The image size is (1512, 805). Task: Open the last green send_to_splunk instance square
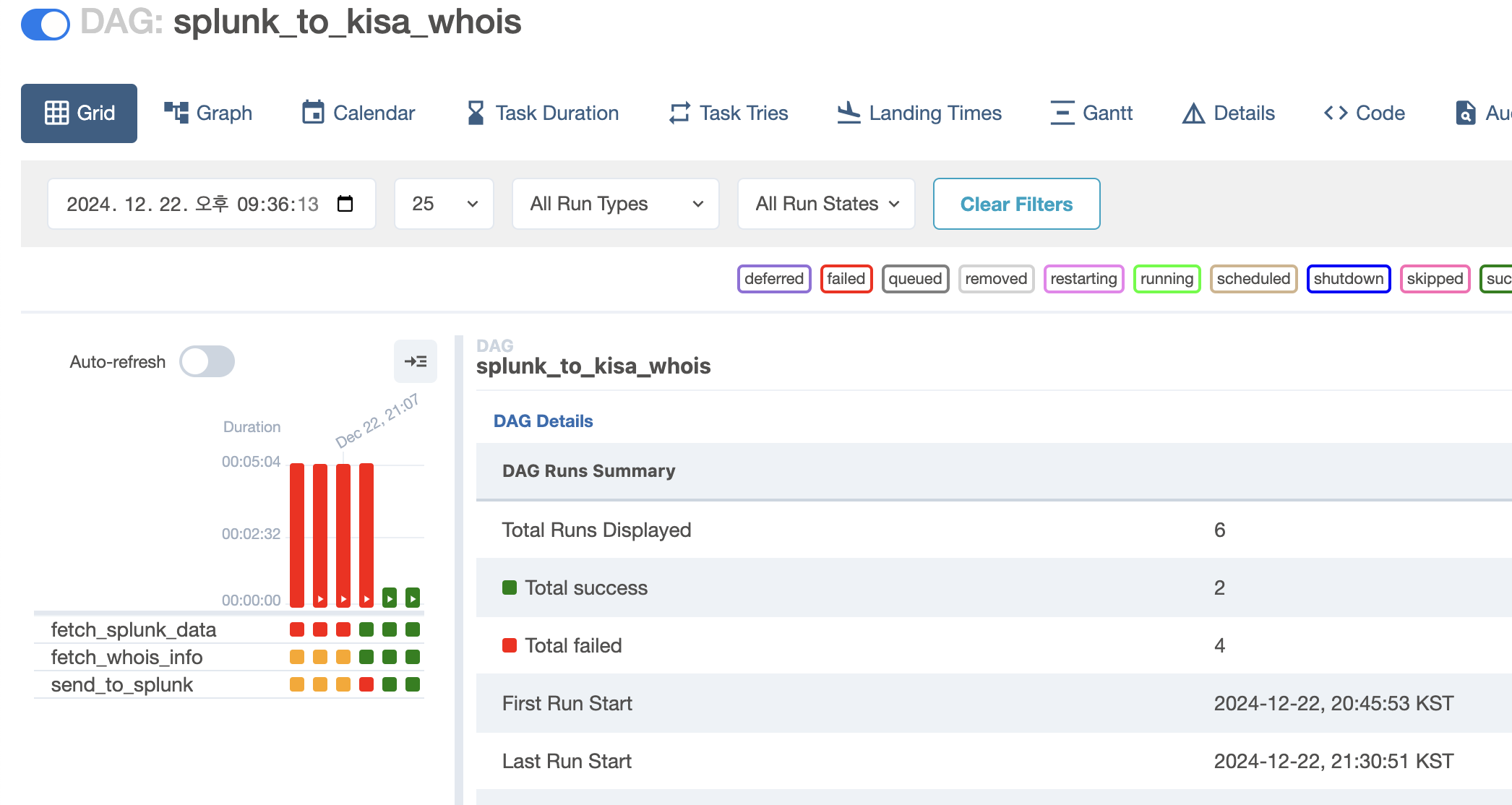[413, 684]
